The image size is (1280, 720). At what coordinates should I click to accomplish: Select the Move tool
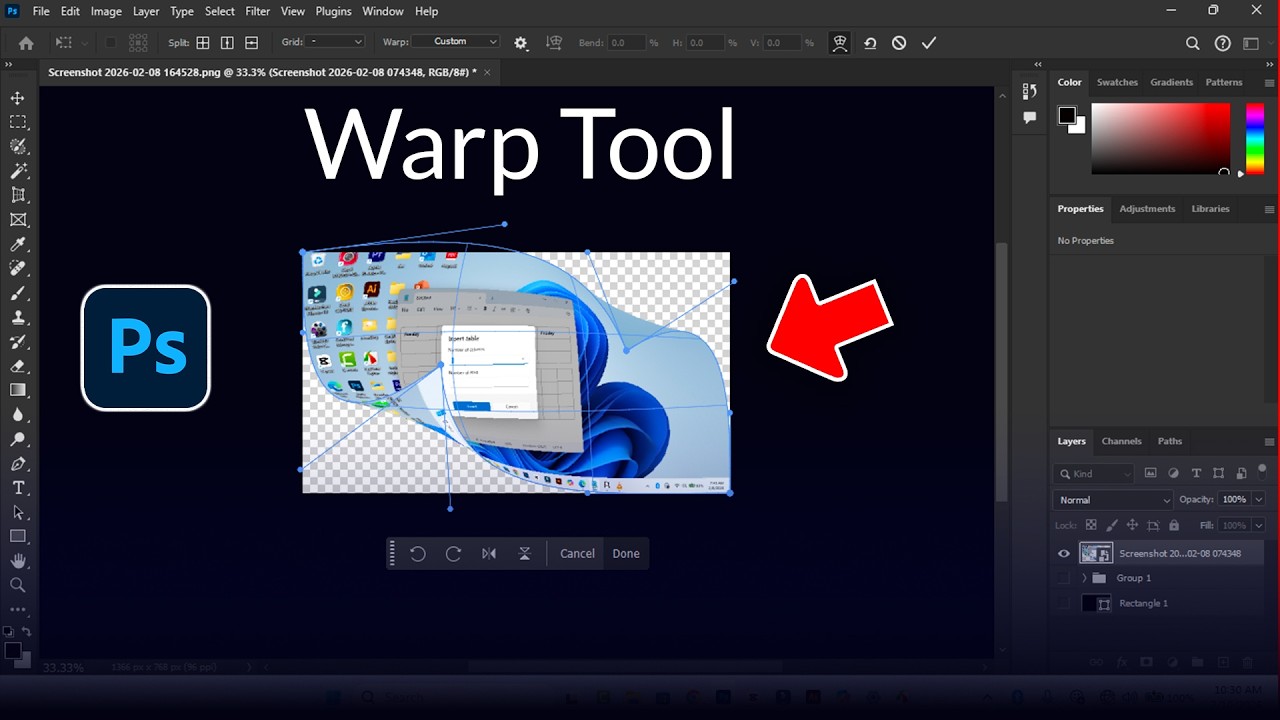click(18, 98)
